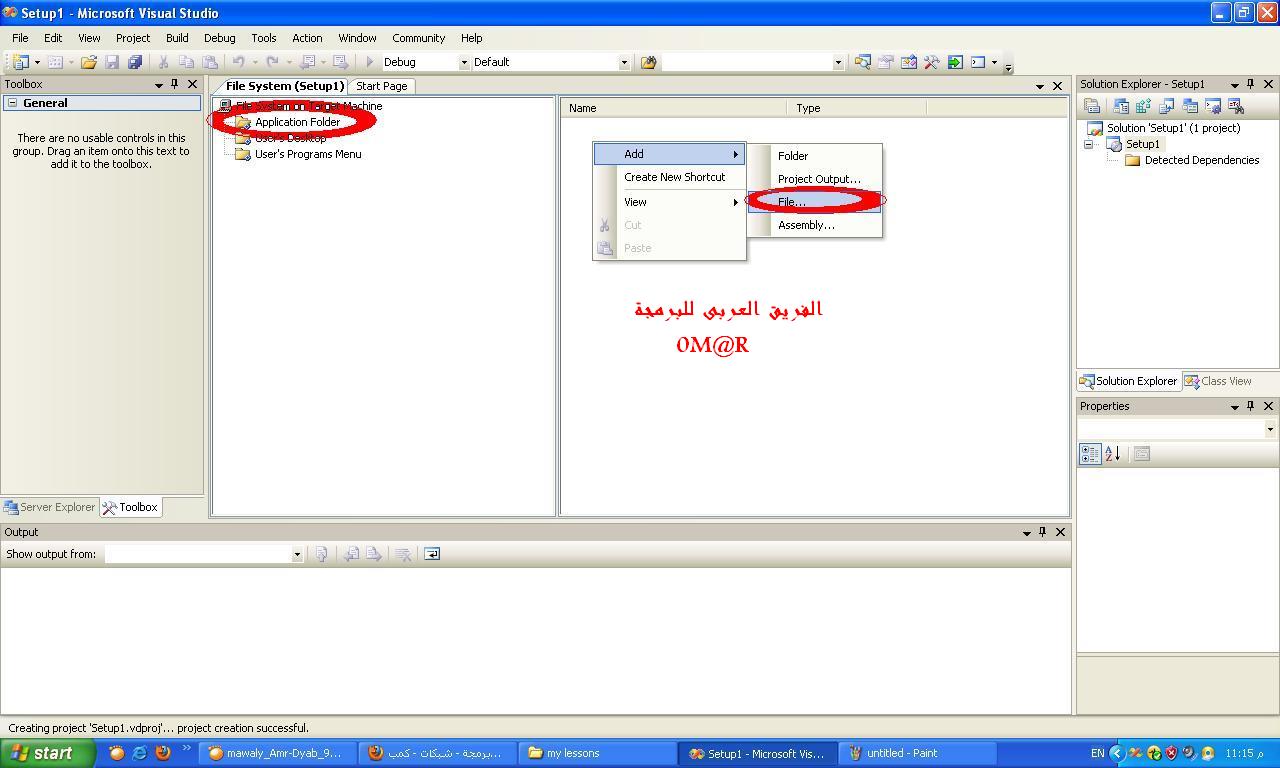Switch to the Class View tab
The image size is (1280, 768).
point(1218,381)
